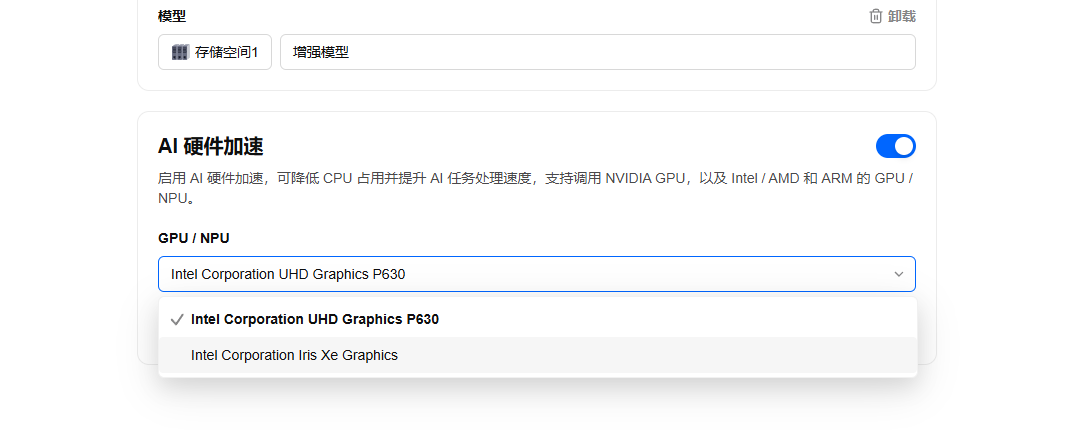The width and height of the screenshot is (1071, 440).
Task: Click the AI 硬件加速 heading
Action: point(210,146)
